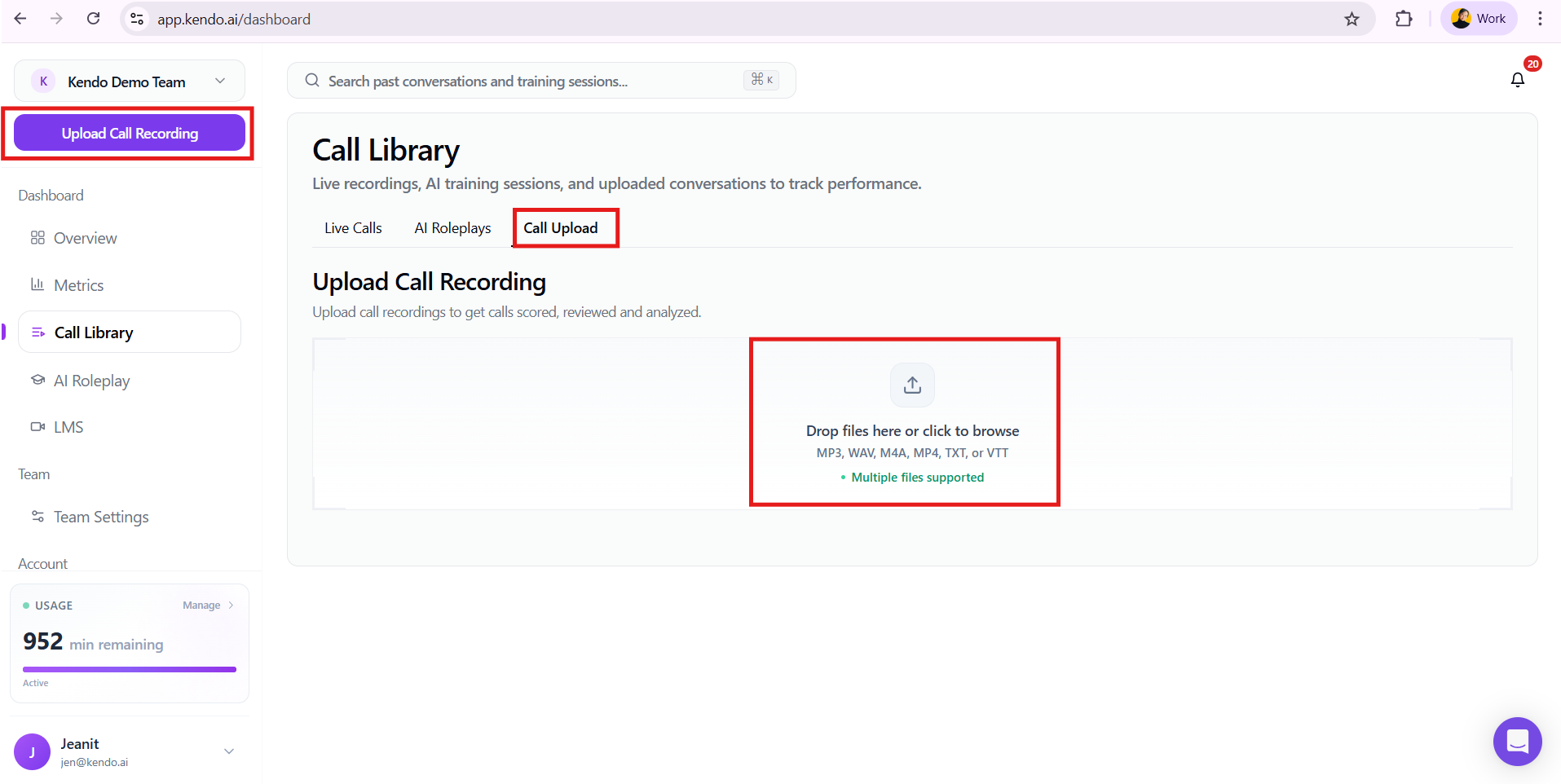Click the J user avatar

[32, 751]
